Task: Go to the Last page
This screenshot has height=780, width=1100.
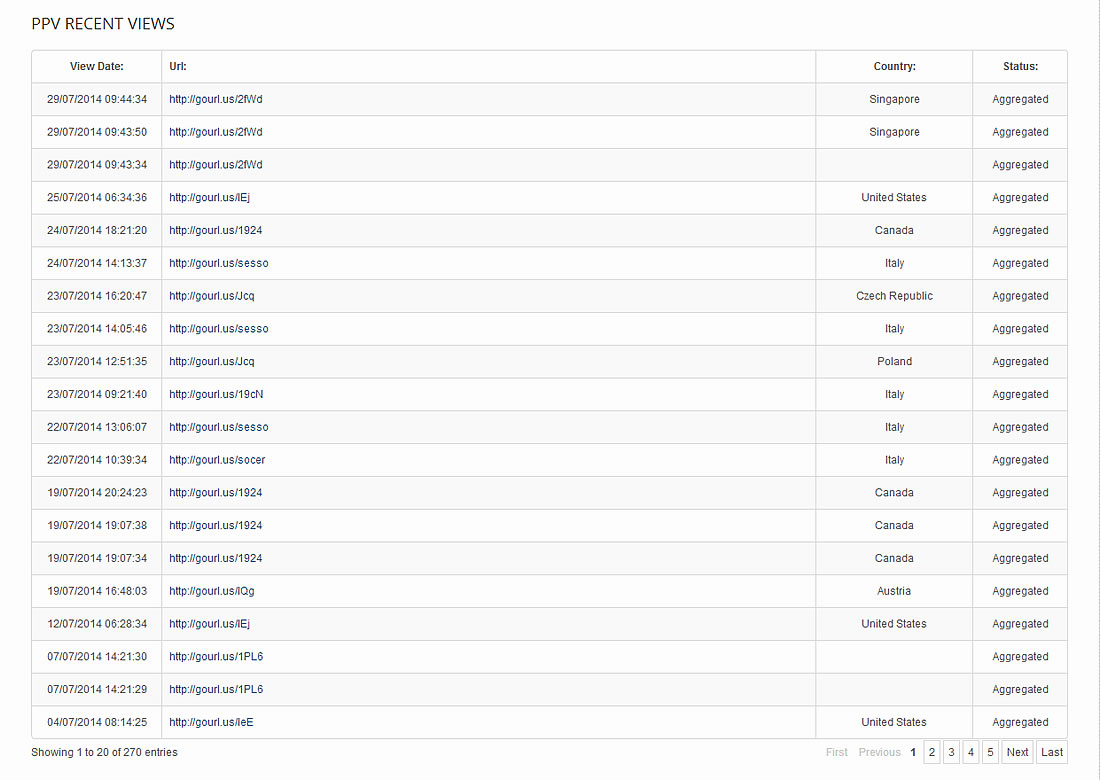Action: (1052, 752)
